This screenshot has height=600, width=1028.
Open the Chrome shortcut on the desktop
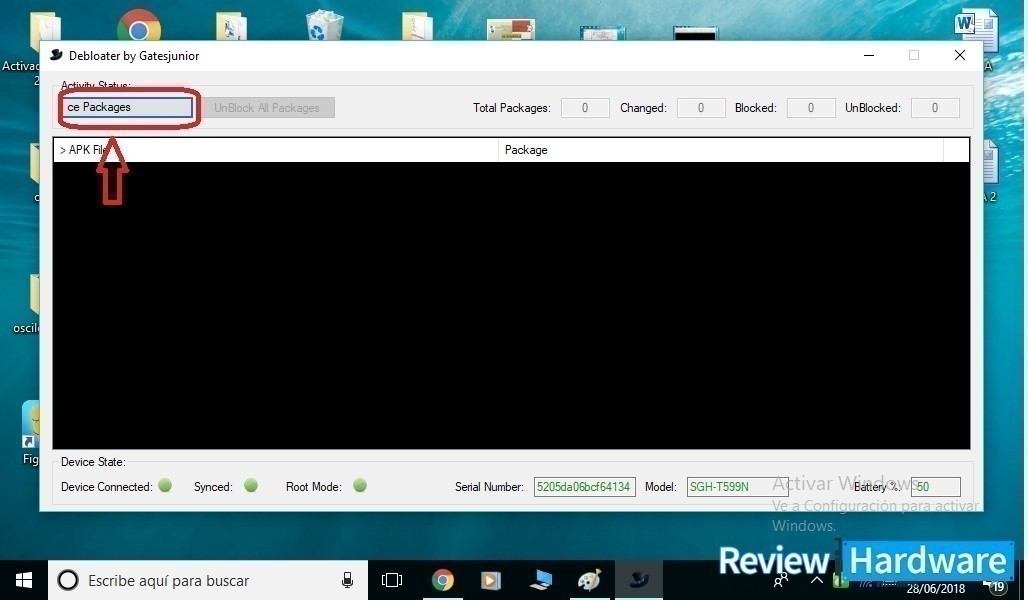coord(139,26)
